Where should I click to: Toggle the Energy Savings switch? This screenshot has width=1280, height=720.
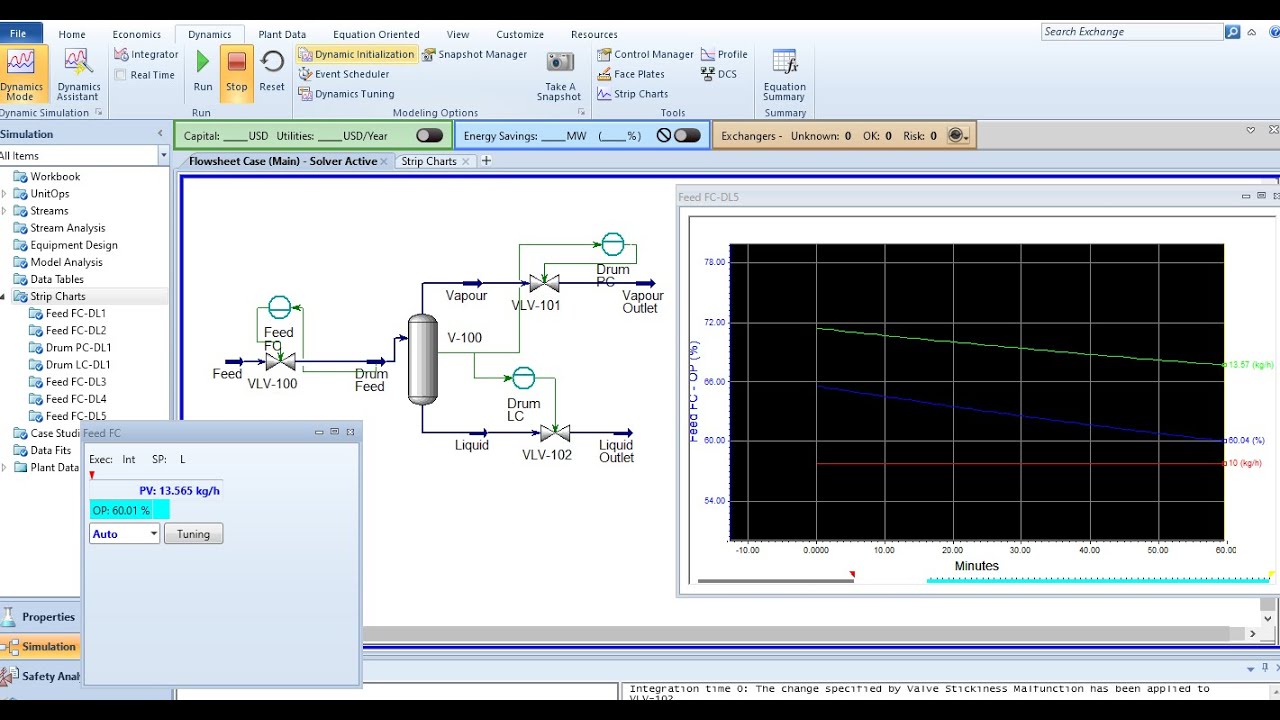coord(687,135)
